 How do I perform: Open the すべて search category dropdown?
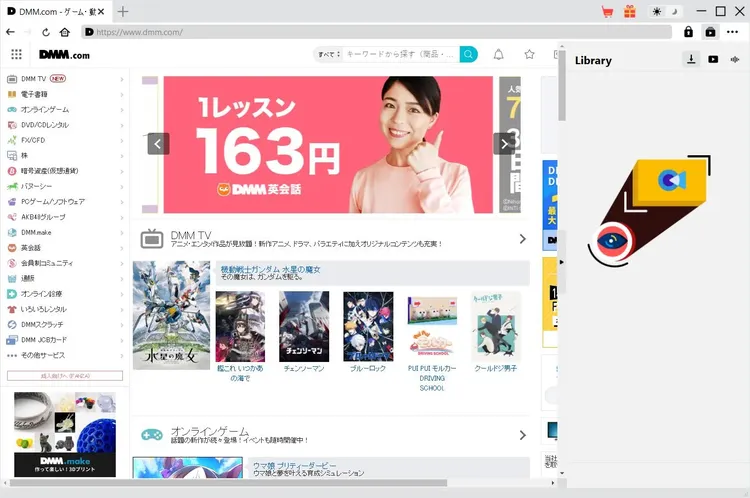click(x=327, y=54)
